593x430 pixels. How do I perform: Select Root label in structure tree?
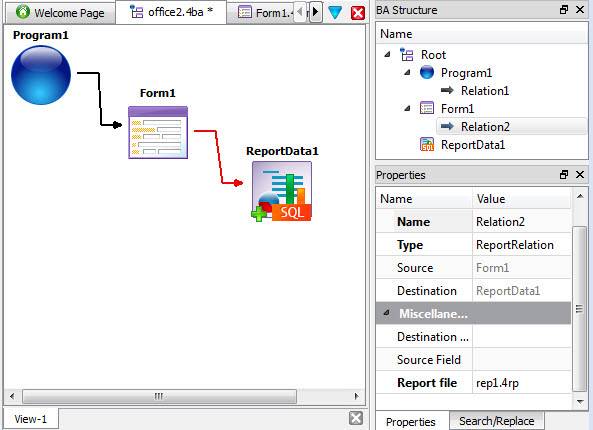coord(433,55)
